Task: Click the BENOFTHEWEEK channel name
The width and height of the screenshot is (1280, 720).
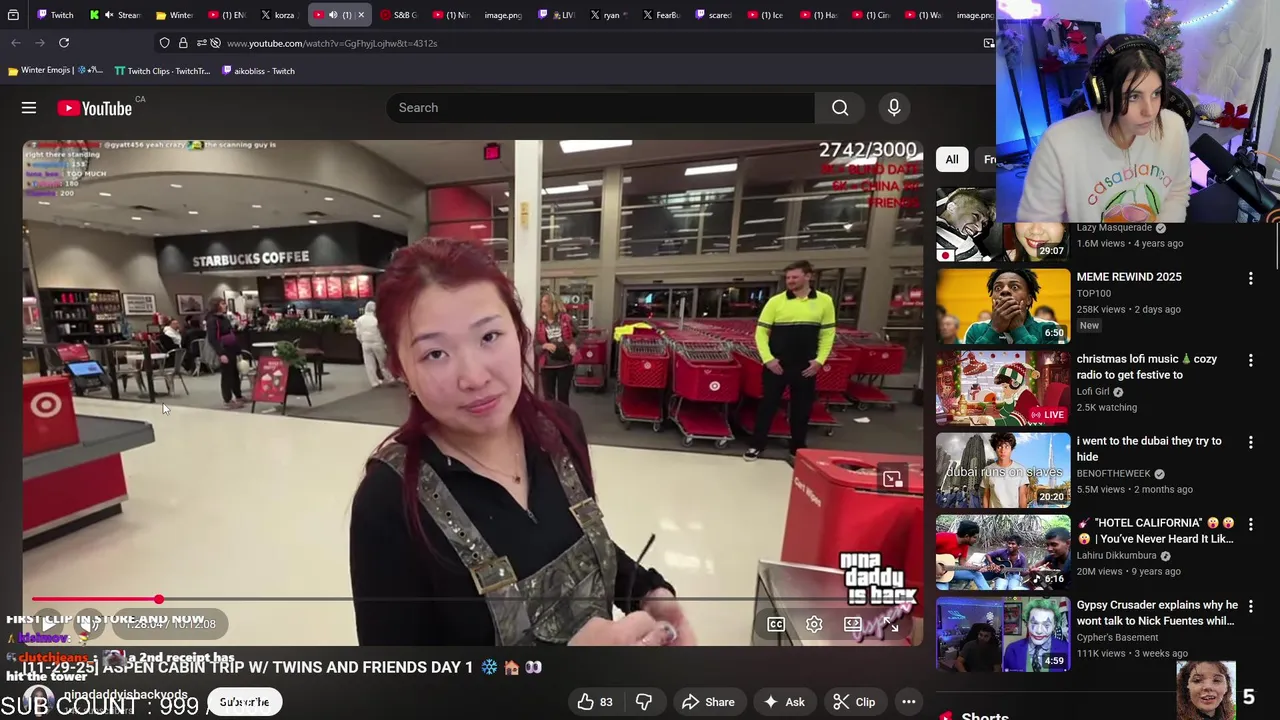Action: [x=1113, y=474]
